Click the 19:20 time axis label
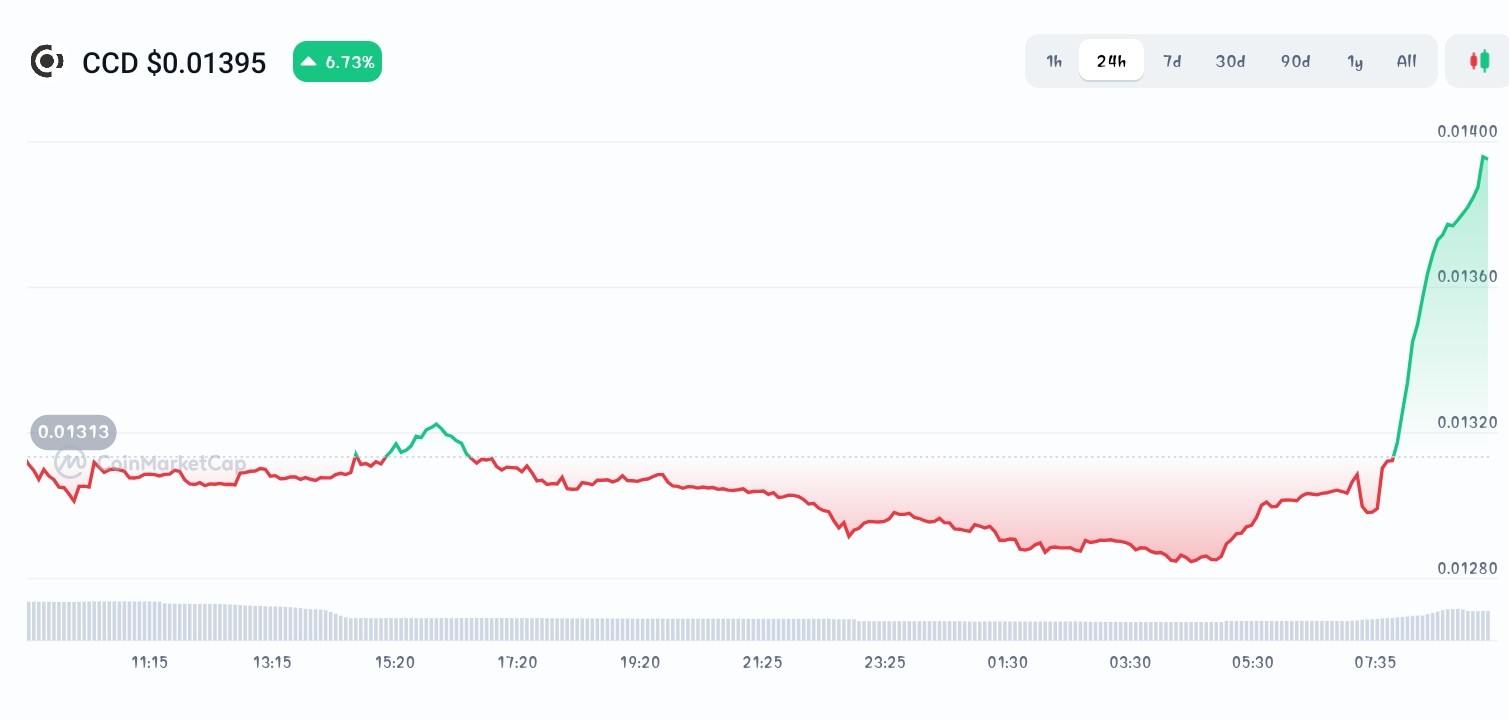 pyautogui.click(x=640, y=662)
